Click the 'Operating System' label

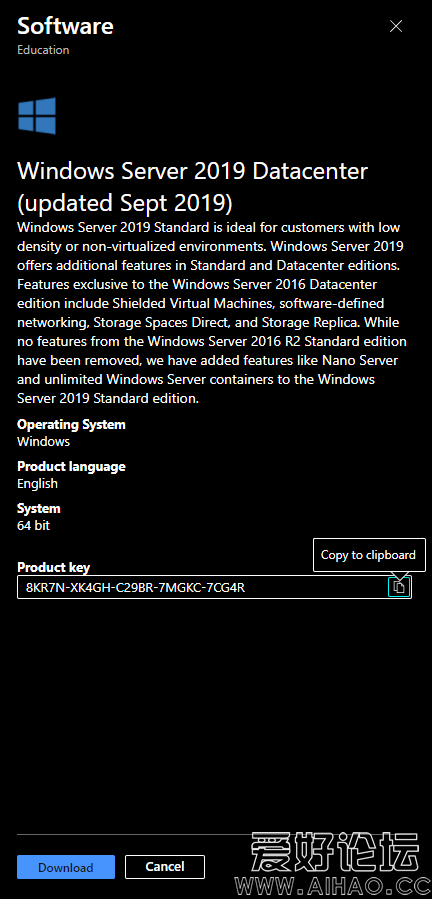(x=71, y=425)
